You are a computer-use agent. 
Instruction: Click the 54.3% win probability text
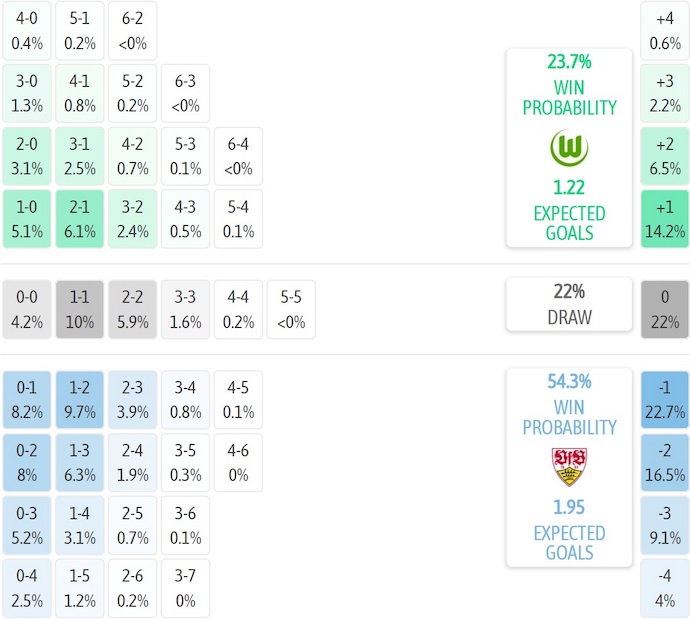[569, 381]
